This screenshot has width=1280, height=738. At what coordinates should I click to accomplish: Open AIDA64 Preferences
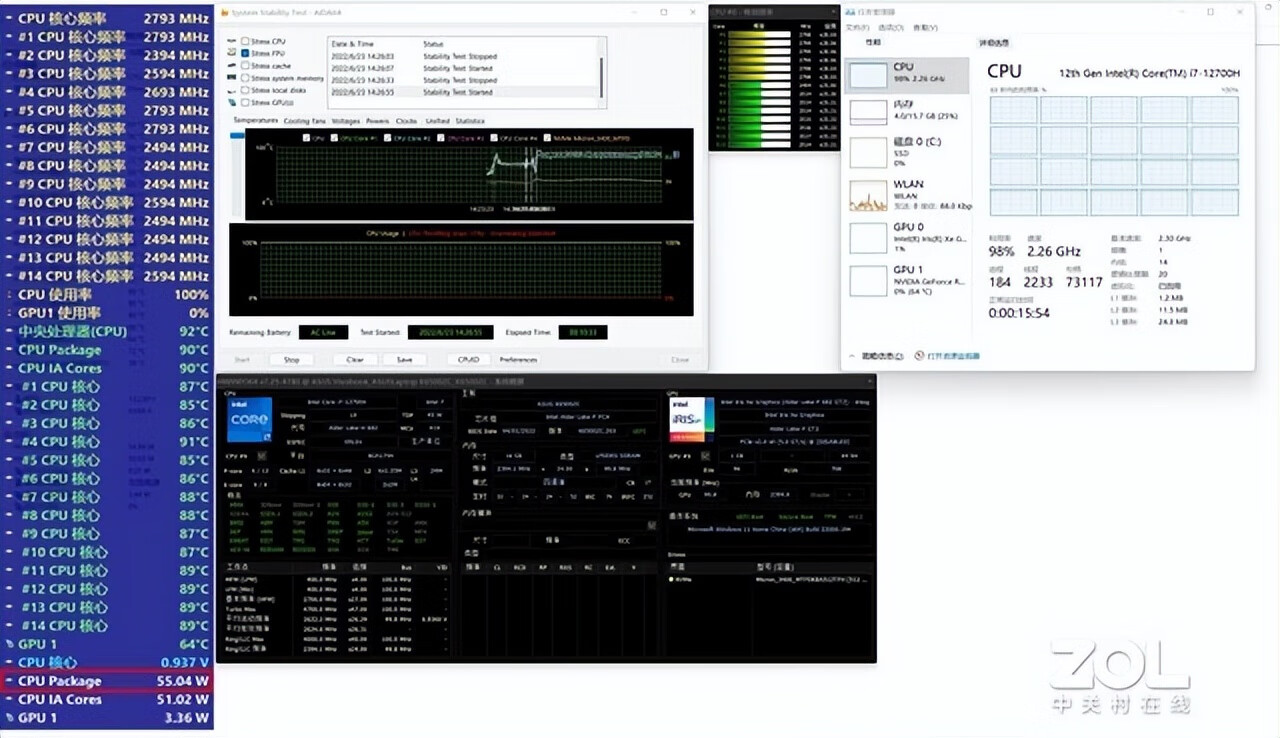[x=518, y=359]
